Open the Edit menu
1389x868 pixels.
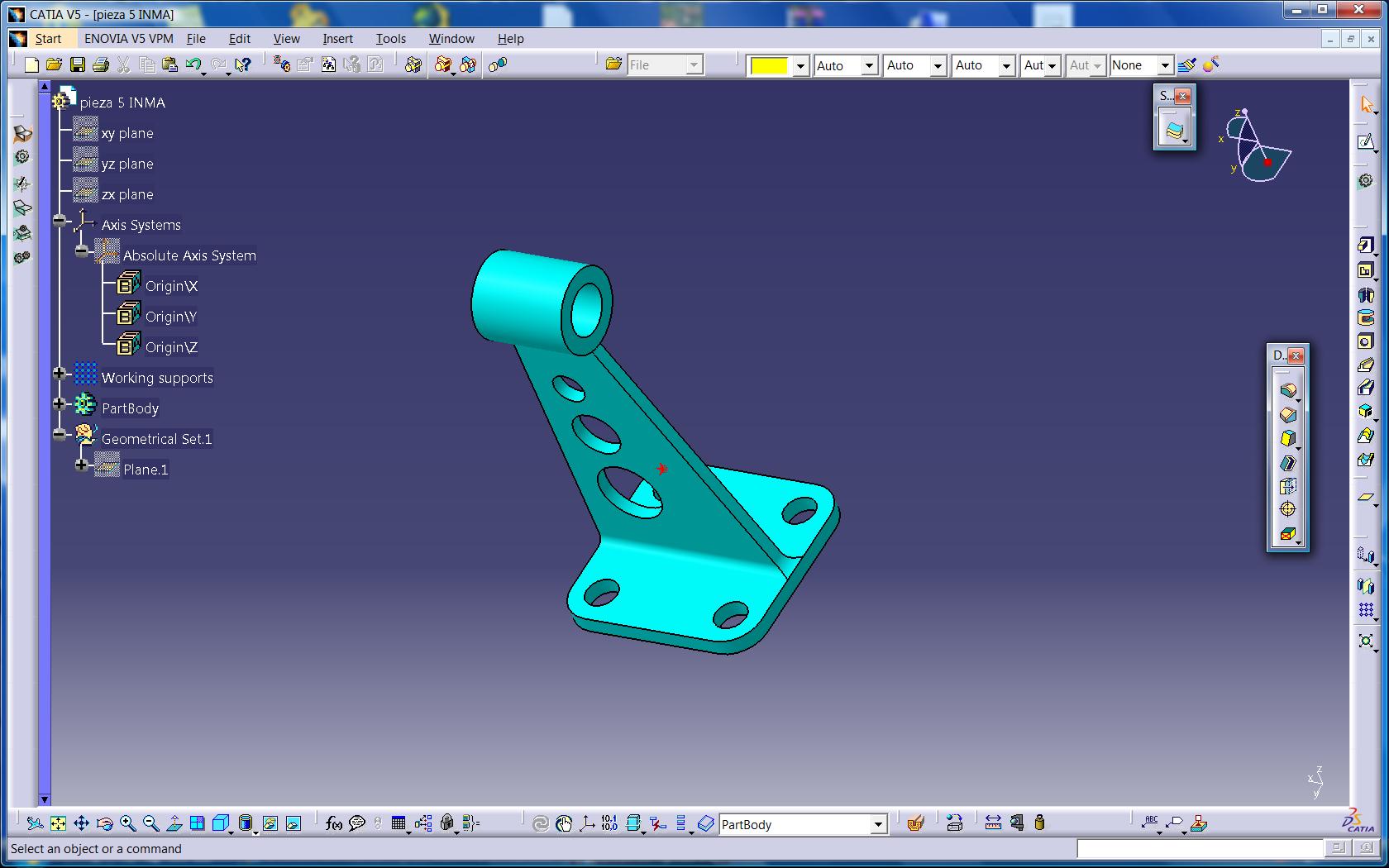[x=240, y=39]
